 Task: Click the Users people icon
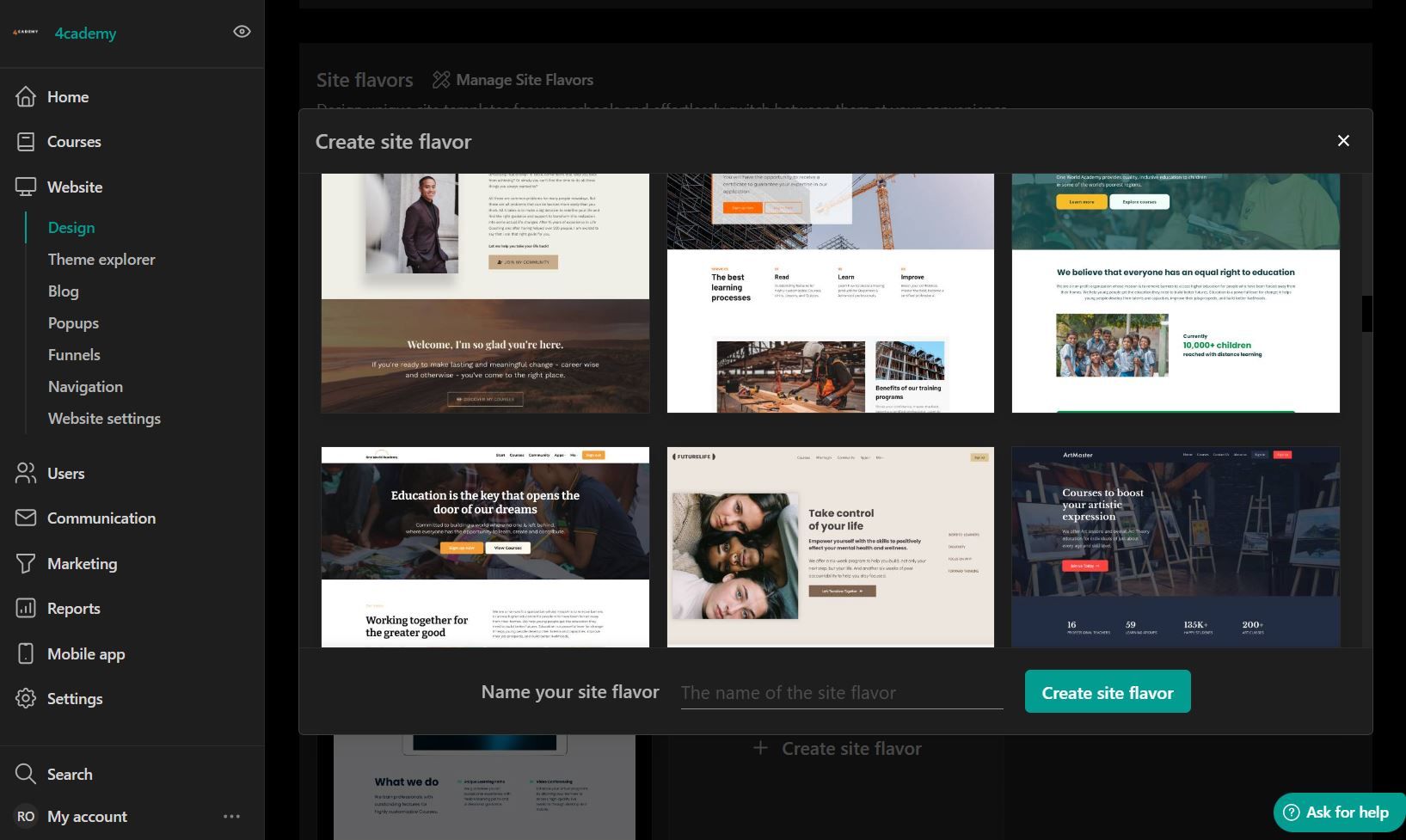[26, 473]
